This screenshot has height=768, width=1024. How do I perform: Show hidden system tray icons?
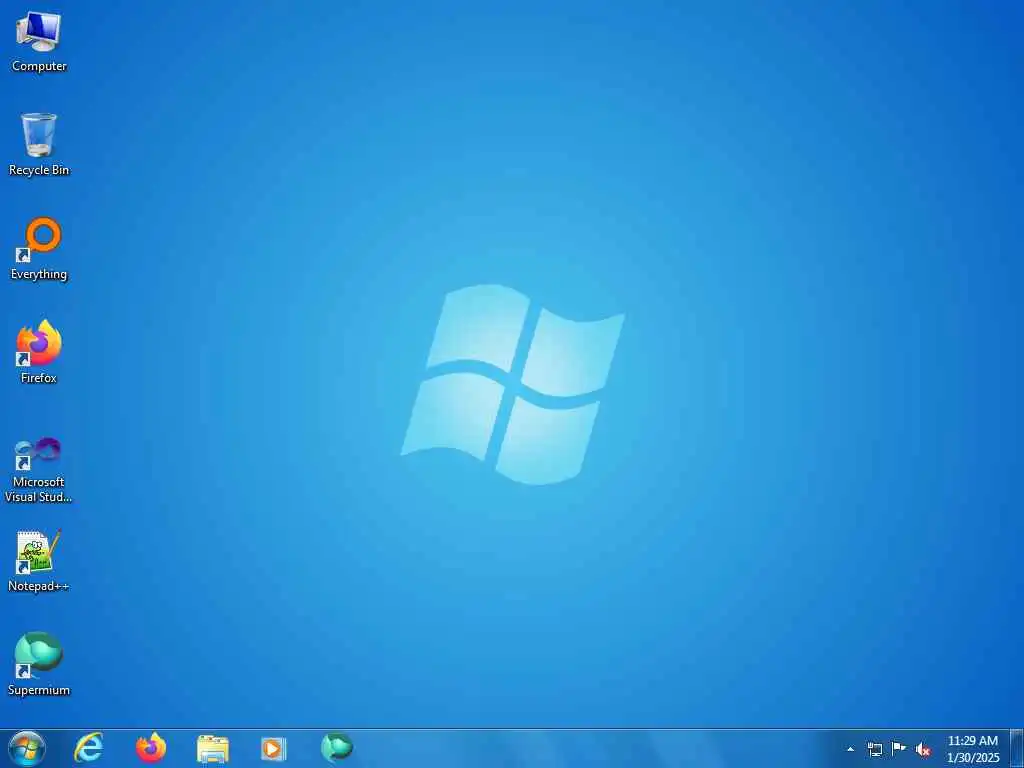click(850, 749)
